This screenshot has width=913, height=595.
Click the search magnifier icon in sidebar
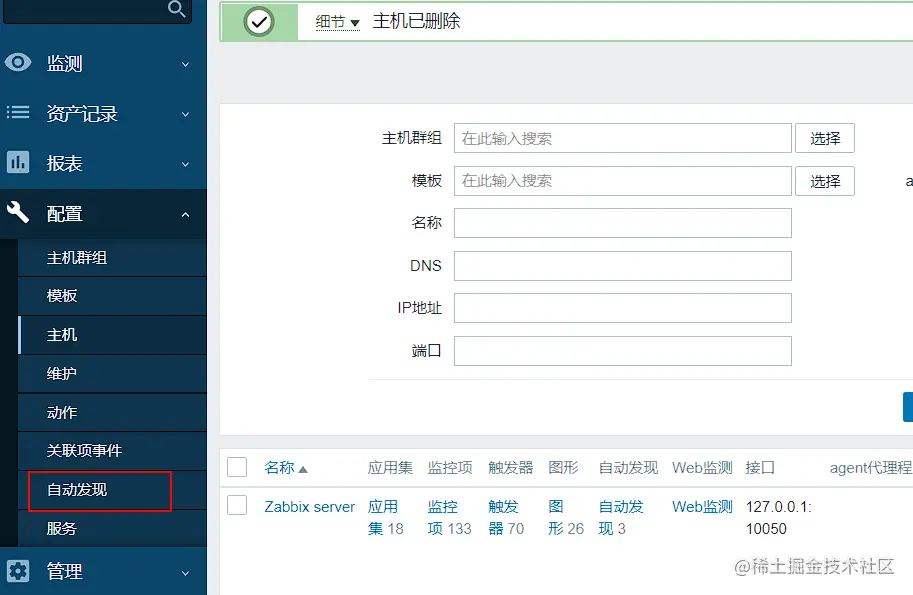pos(176,9)
